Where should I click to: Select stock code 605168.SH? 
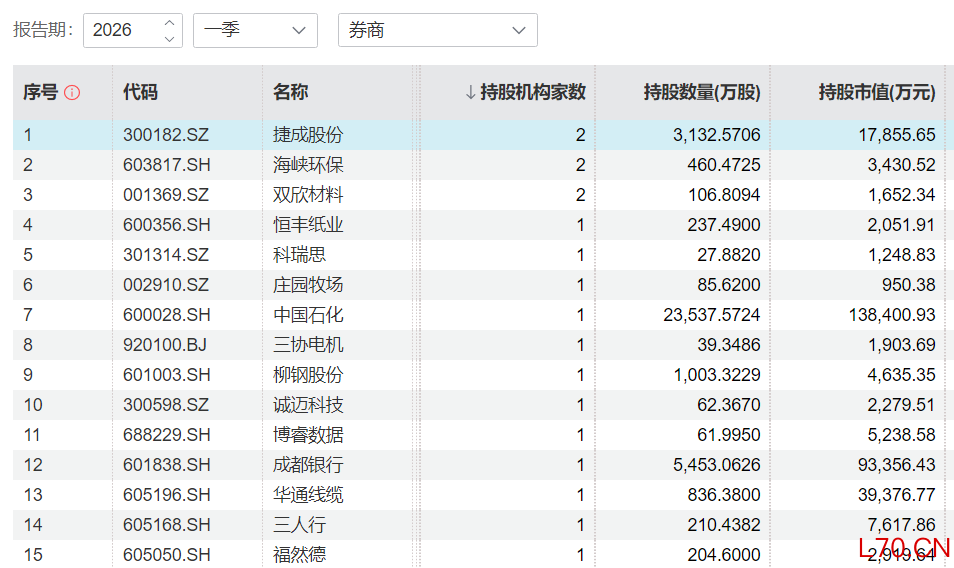(167, 525)
